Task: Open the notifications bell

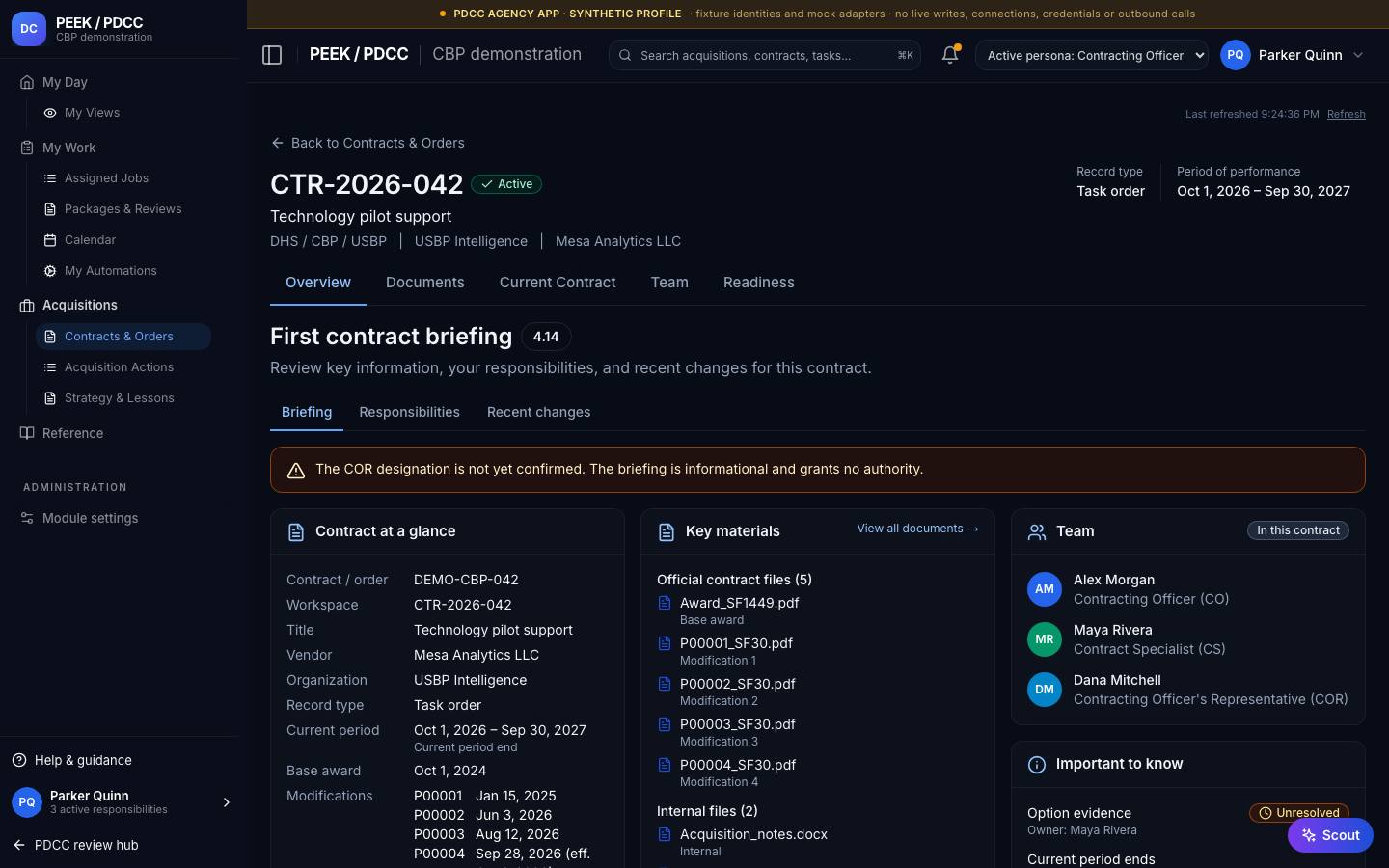Action: [950, 55]
